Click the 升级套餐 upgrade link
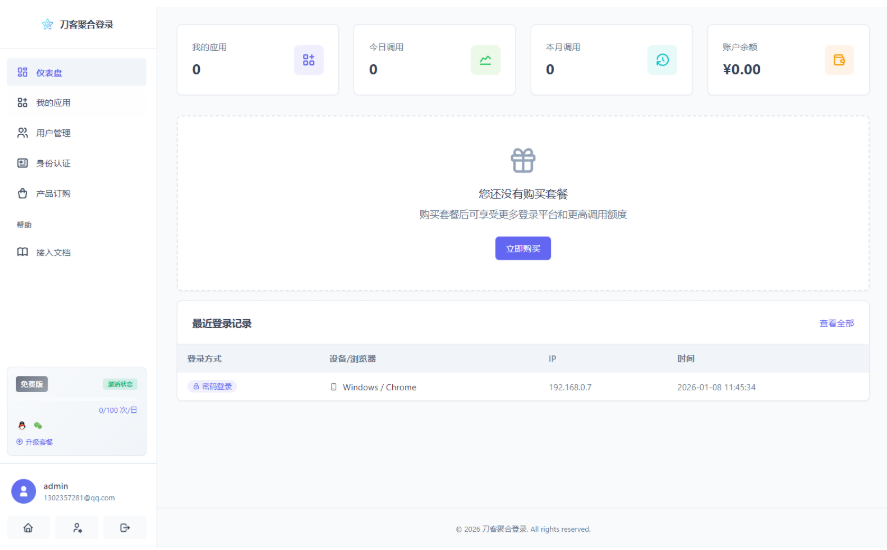Viewport: 887px width, 550px height. (x=35, y=441)
